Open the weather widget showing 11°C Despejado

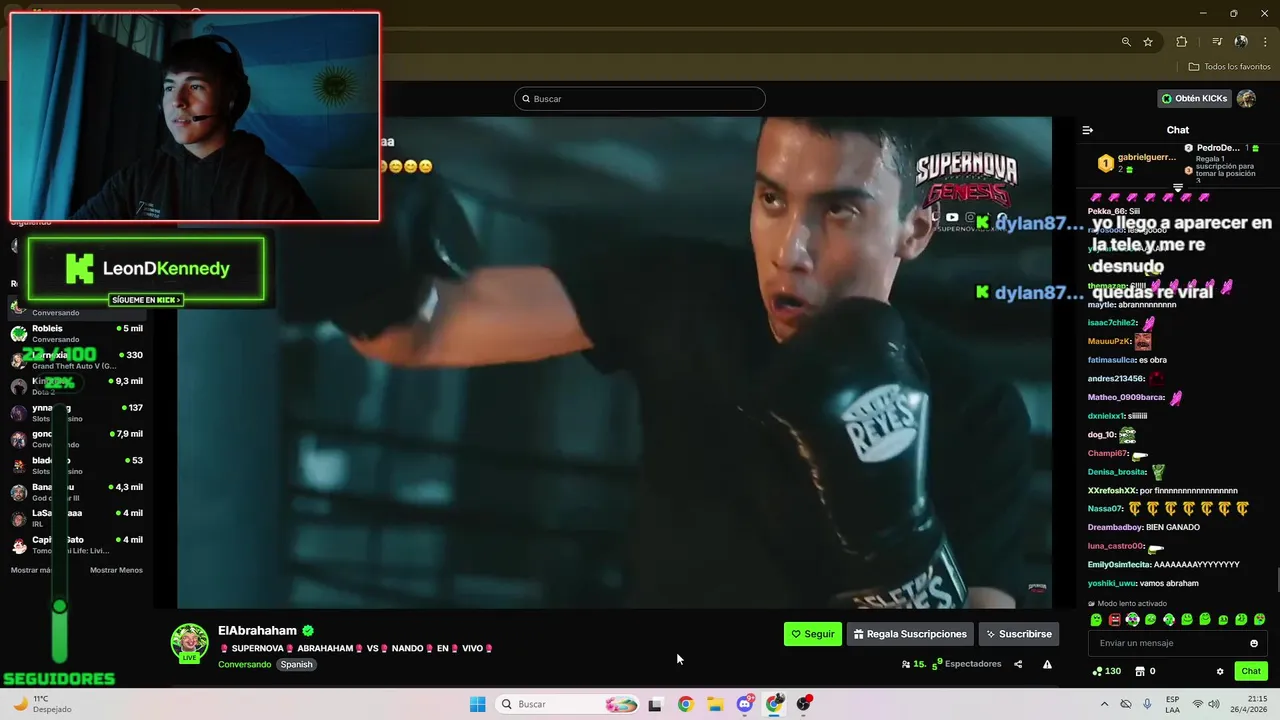(x=42, y=704)
